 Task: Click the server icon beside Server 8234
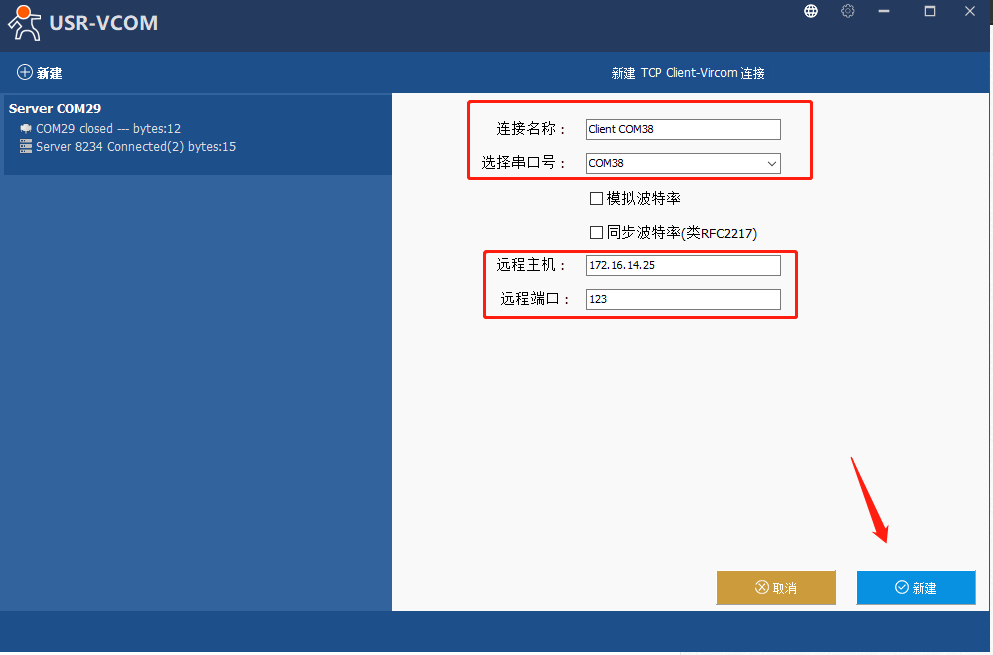[26, 147]
